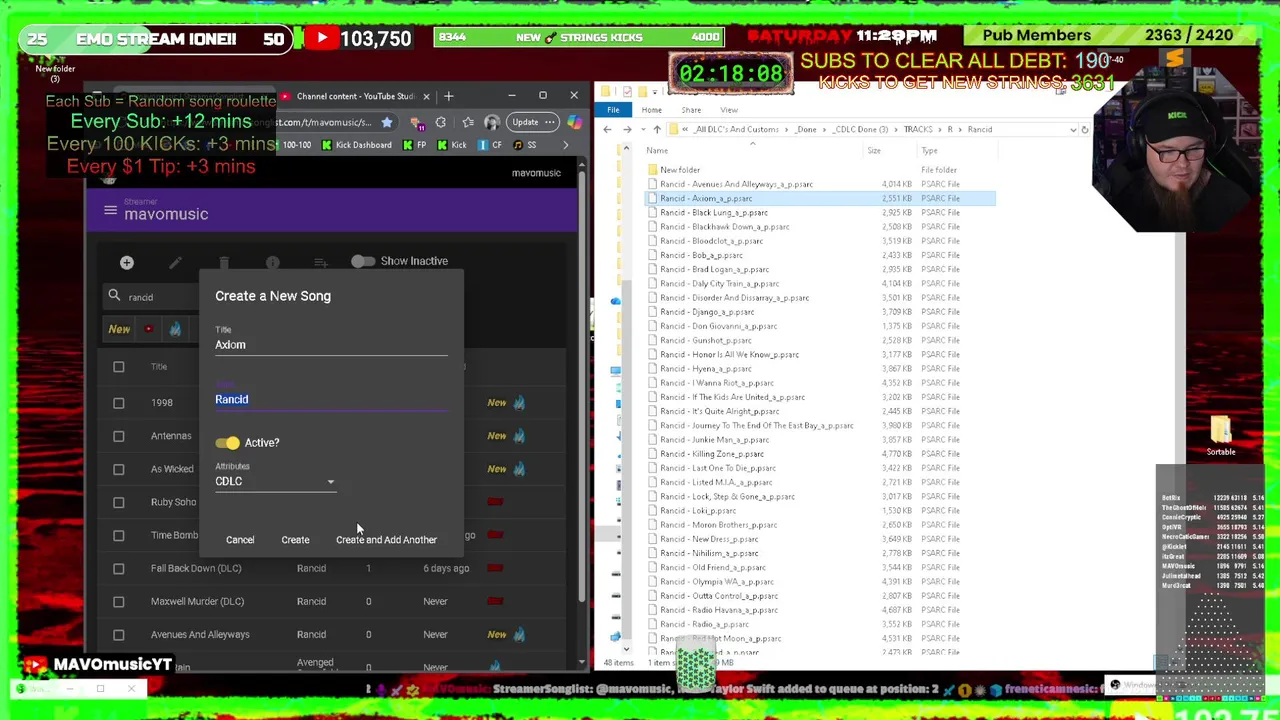Go up one folder level in Explorer
The image size is (1280, 720).
click(656, 129)
